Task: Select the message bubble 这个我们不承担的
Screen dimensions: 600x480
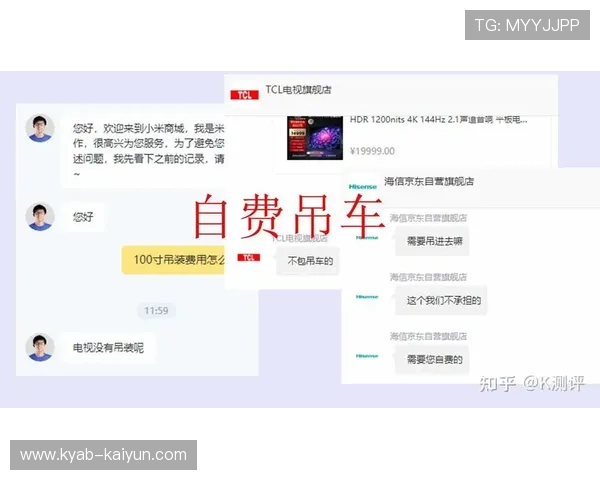Action: point(441,300)
